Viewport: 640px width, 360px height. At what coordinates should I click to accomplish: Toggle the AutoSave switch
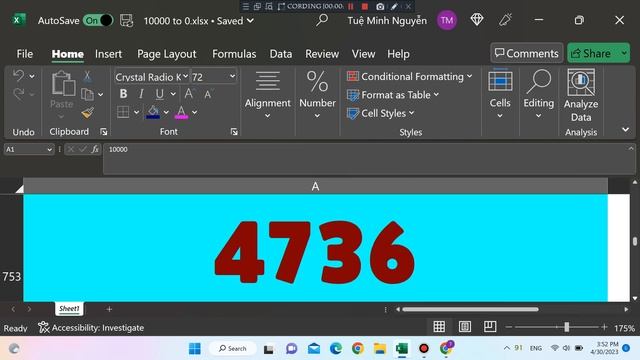(x=98, y=20)
